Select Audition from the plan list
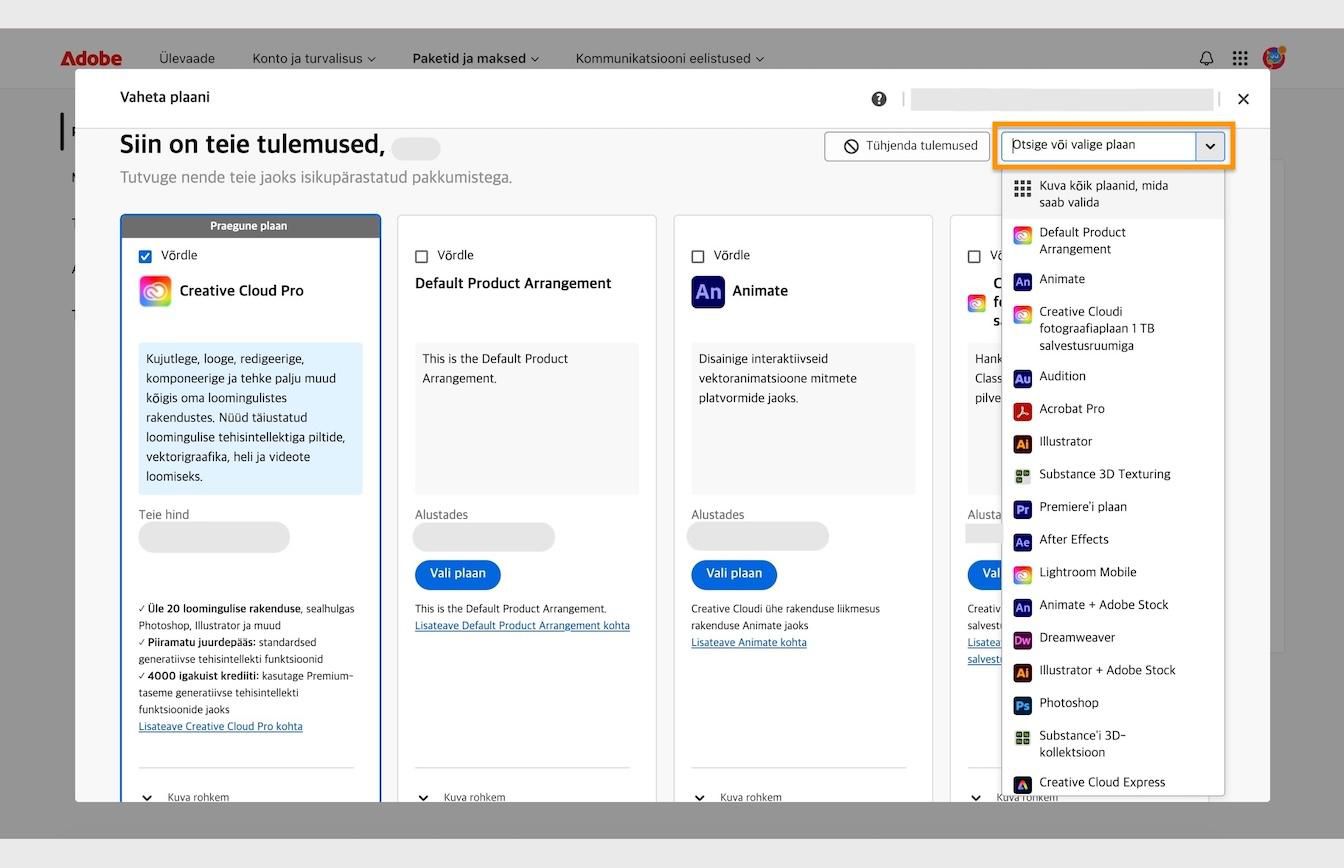The image size is (1344, 868). pos(1113,377)
